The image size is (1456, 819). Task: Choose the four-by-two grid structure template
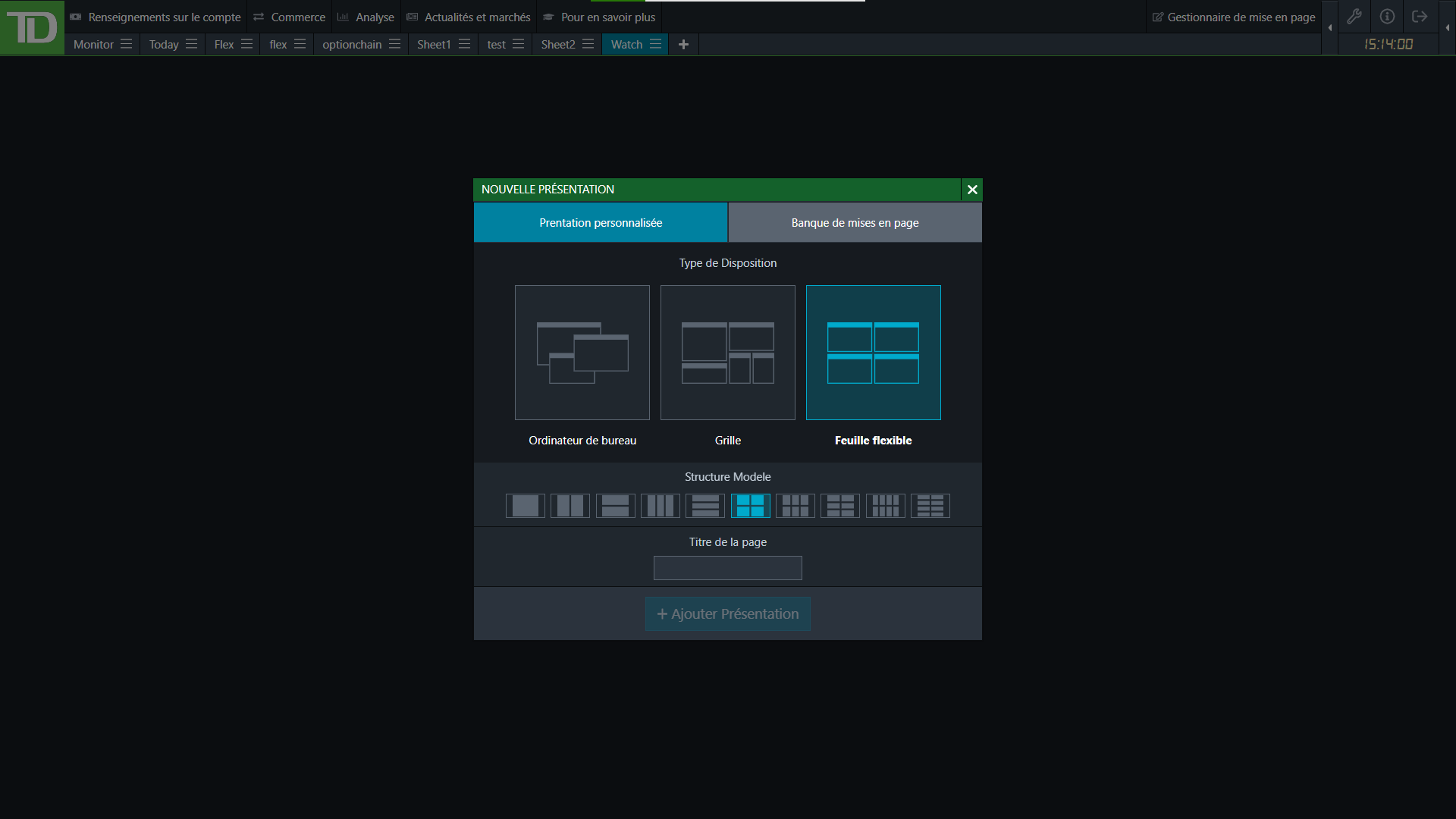(886, 506)
